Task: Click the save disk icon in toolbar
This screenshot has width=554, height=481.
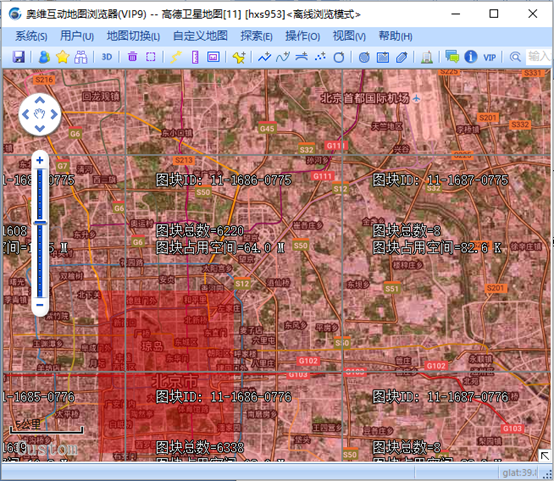Action: click(x=18, y=57)
